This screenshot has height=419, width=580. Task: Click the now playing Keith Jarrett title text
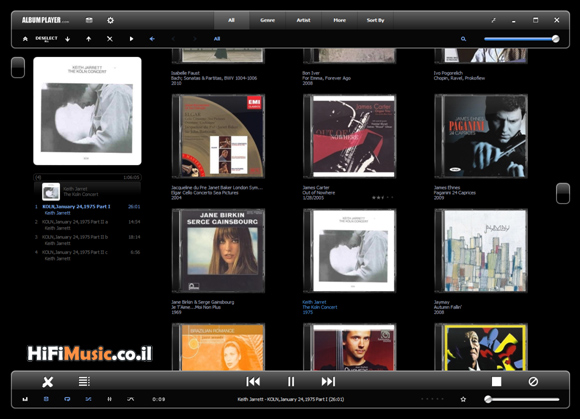coord(291,399)
